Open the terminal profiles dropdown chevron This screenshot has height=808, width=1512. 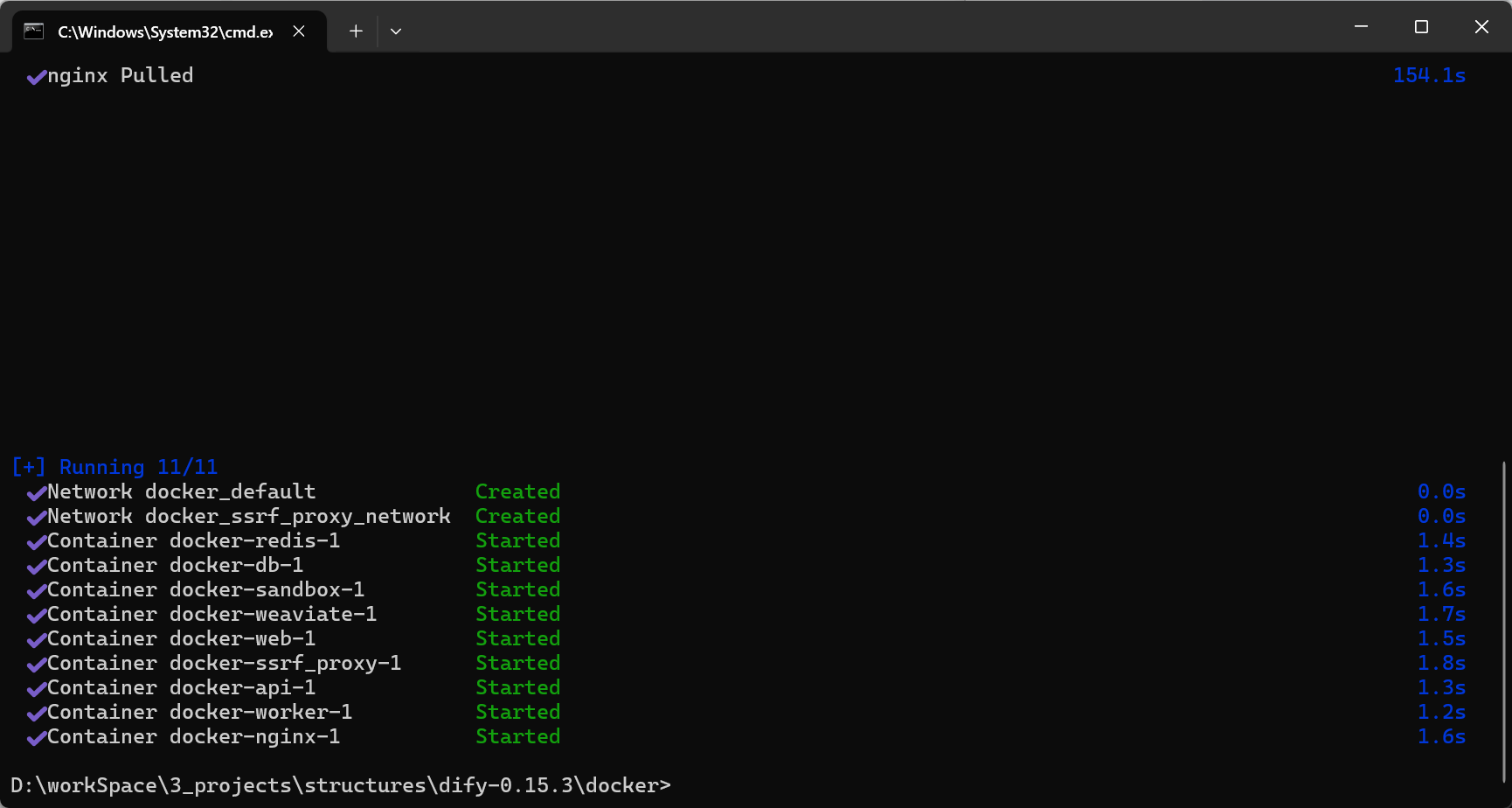coord(395,31)
